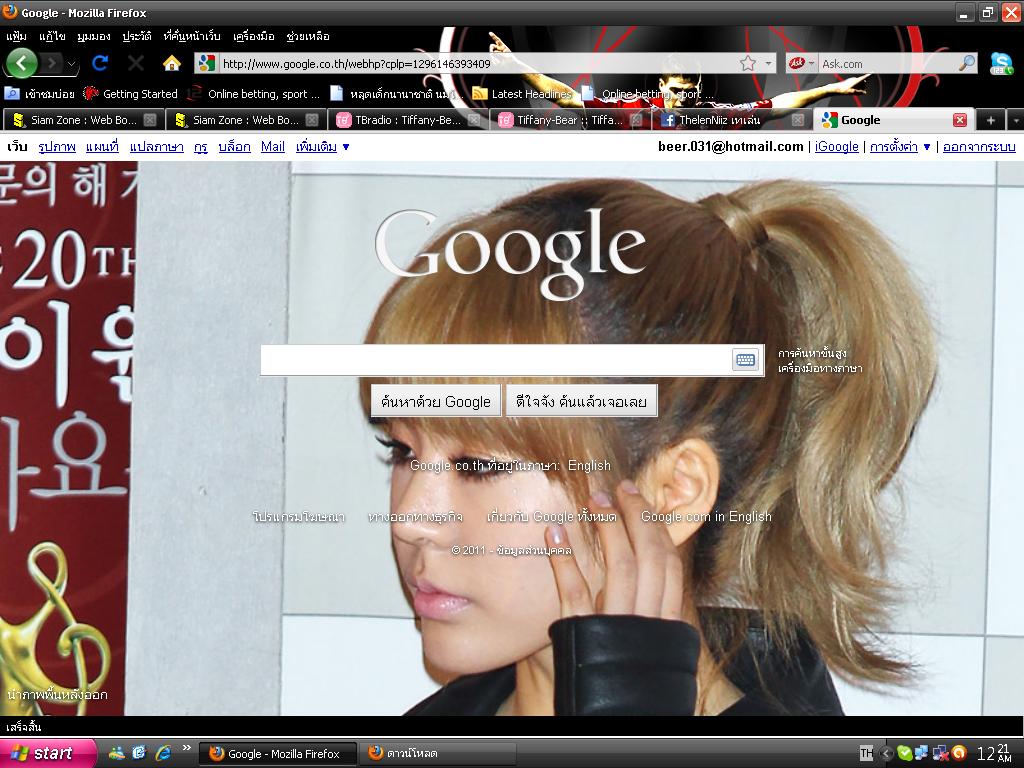Image resolution: width=1024 pixels, height=768 pixels.
Task: Open the Getting Started bookmark
Action: 131,94
